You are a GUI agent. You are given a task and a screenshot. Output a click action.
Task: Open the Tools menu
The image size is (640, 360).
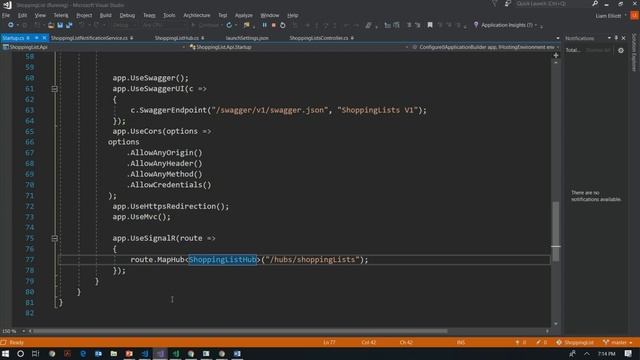point(169,16)
